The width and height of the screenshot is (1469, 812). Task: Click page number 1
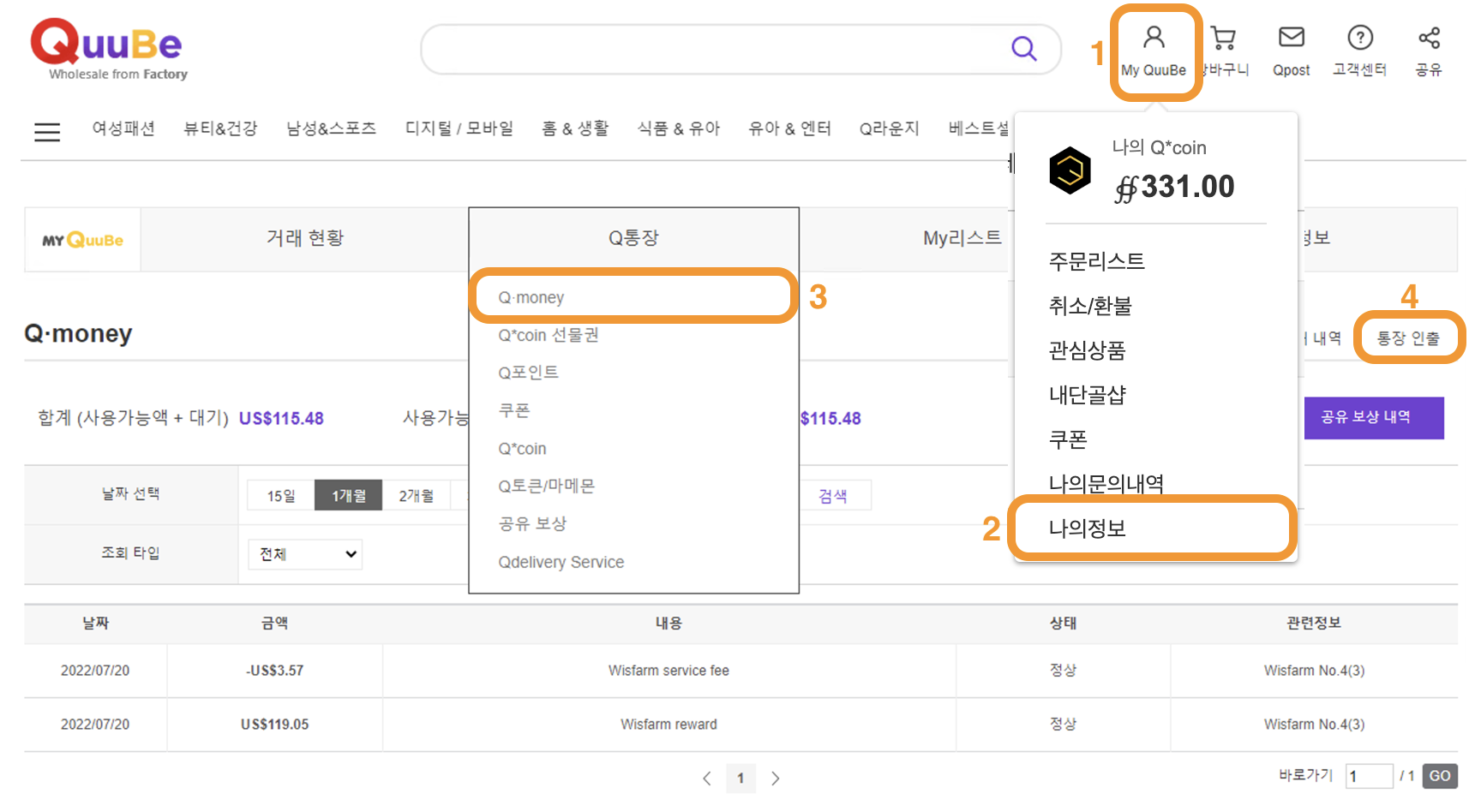pos(740,778)
